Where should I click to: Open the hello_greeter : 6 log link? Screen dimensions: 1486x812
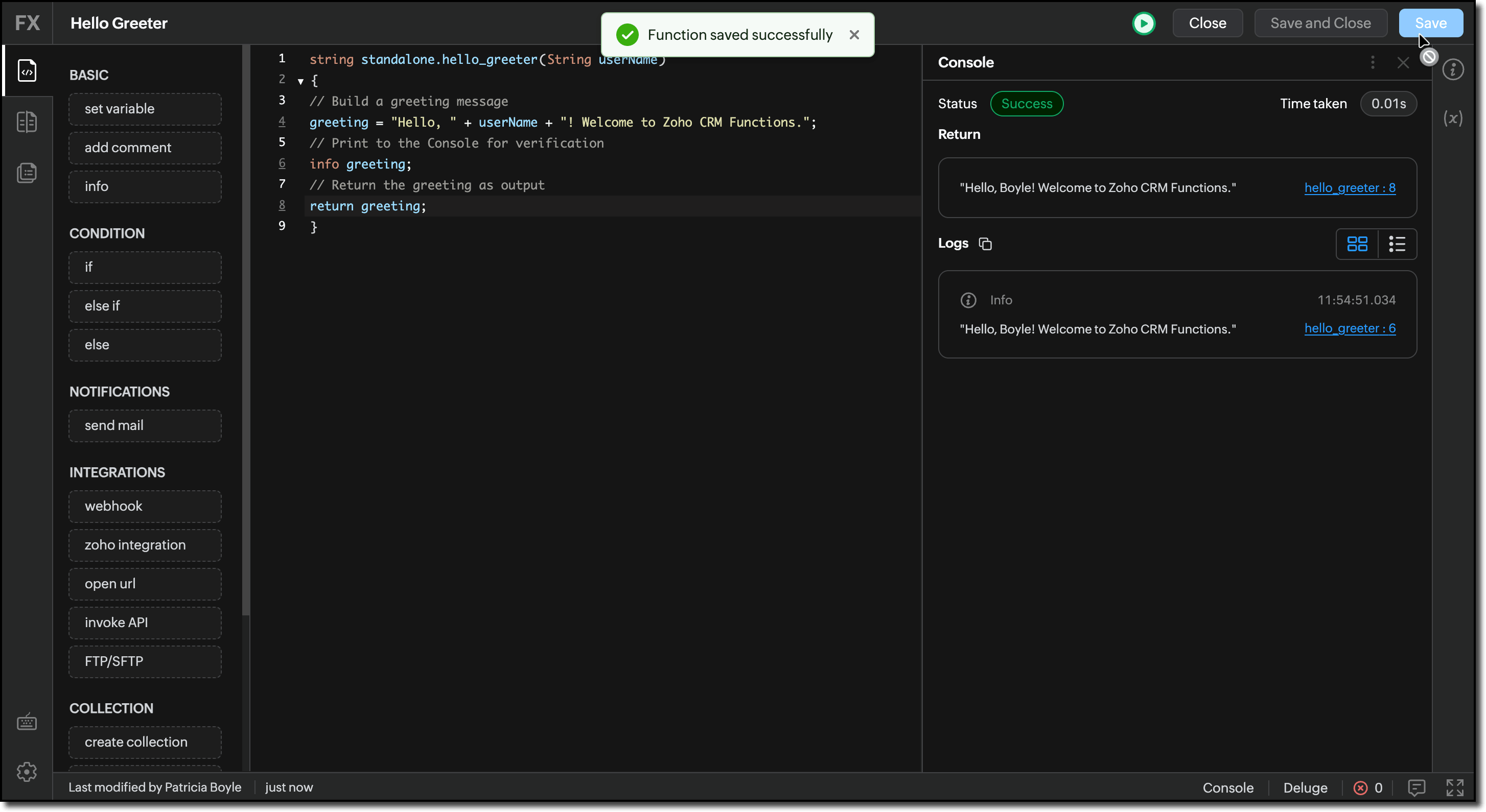(1350, 328)
